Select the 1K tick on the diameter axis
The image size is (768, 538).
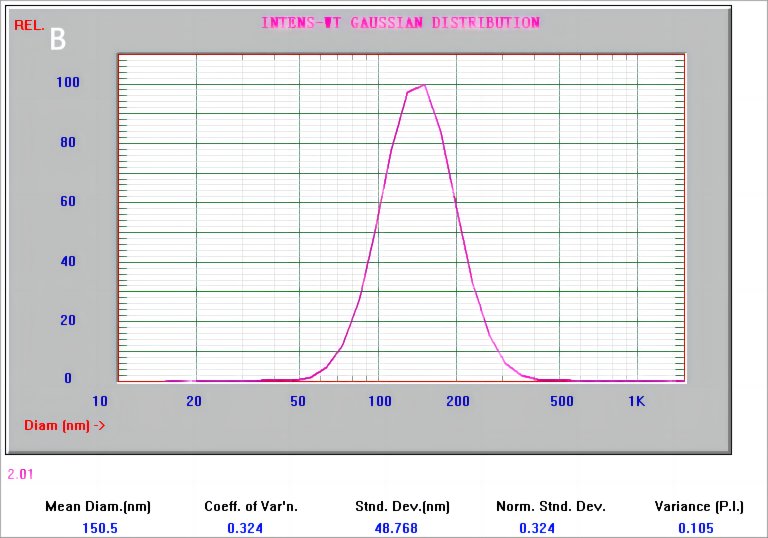tap(637, 401)
